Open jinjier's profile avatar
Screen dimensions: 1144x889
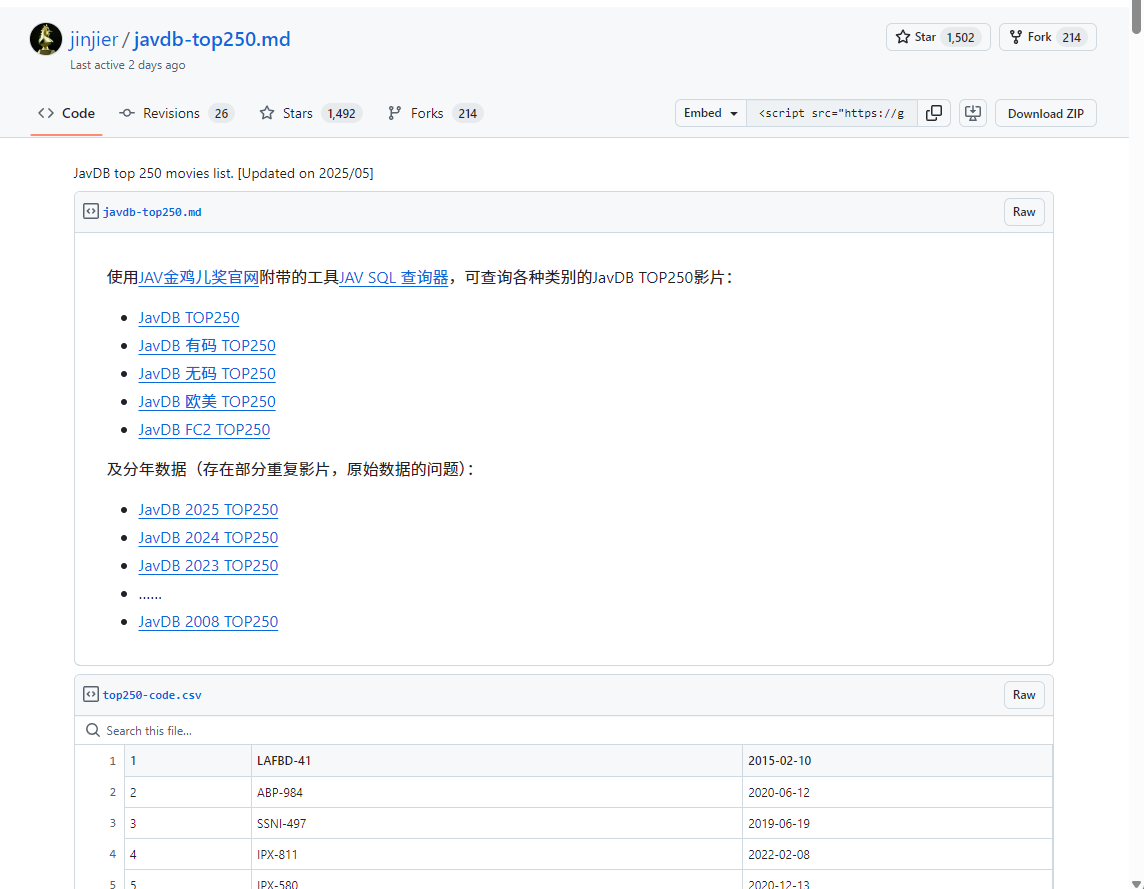click(x=45, y=39)
